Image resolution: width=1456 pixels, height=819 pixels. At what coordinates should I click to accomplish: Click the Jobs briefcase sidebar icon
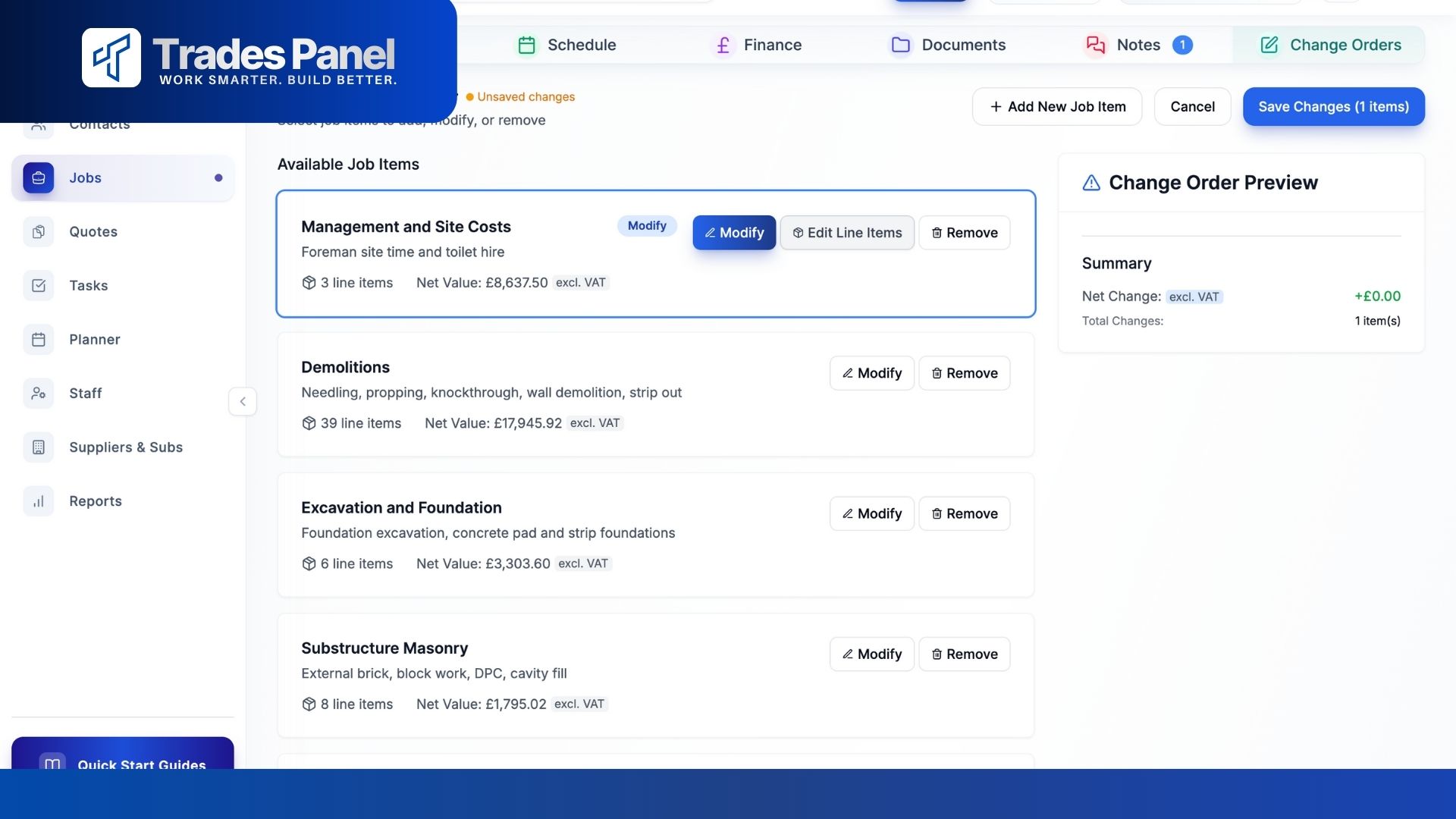39,177
